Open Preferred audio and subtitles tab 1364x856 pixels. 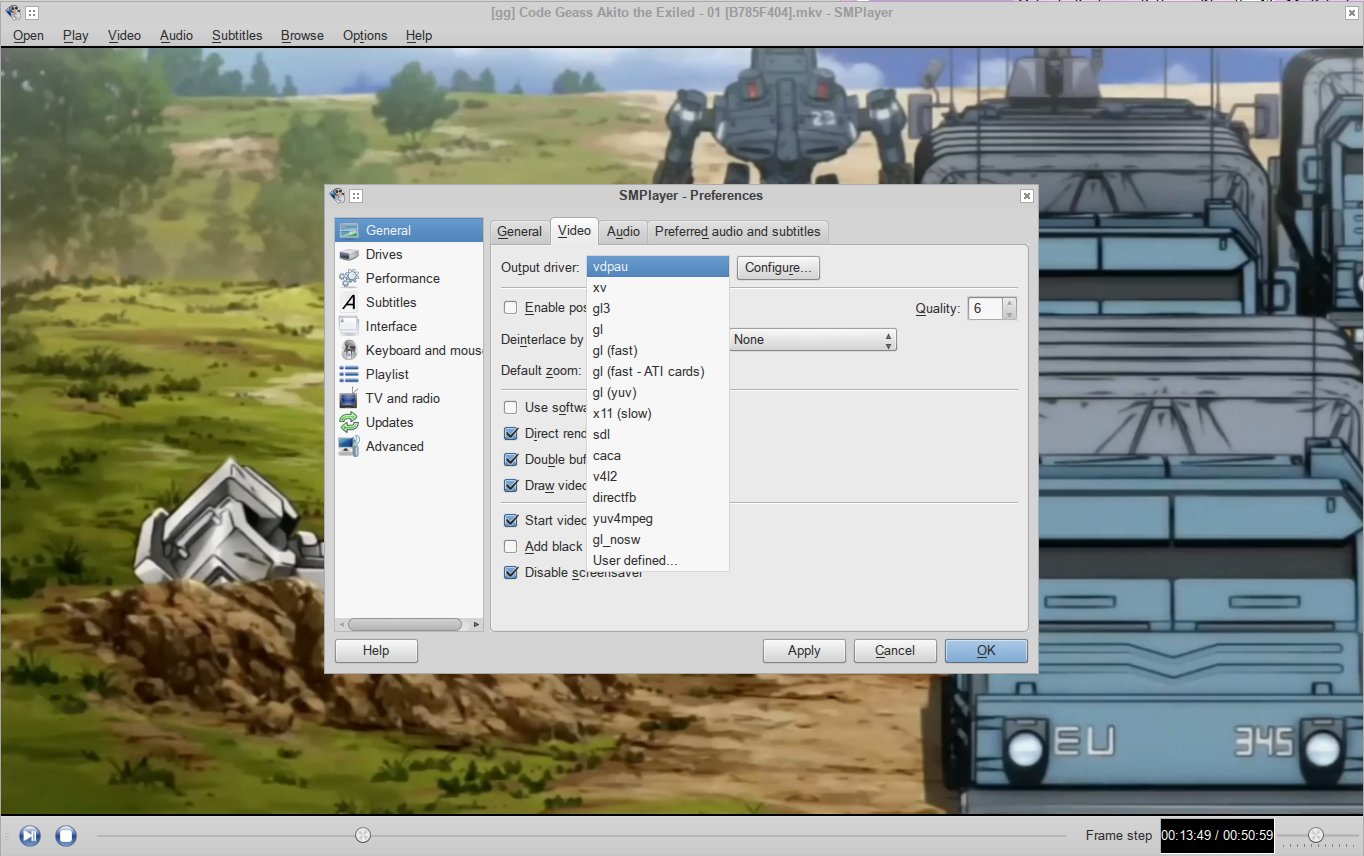pyautogui.click(x=737, y=232)
